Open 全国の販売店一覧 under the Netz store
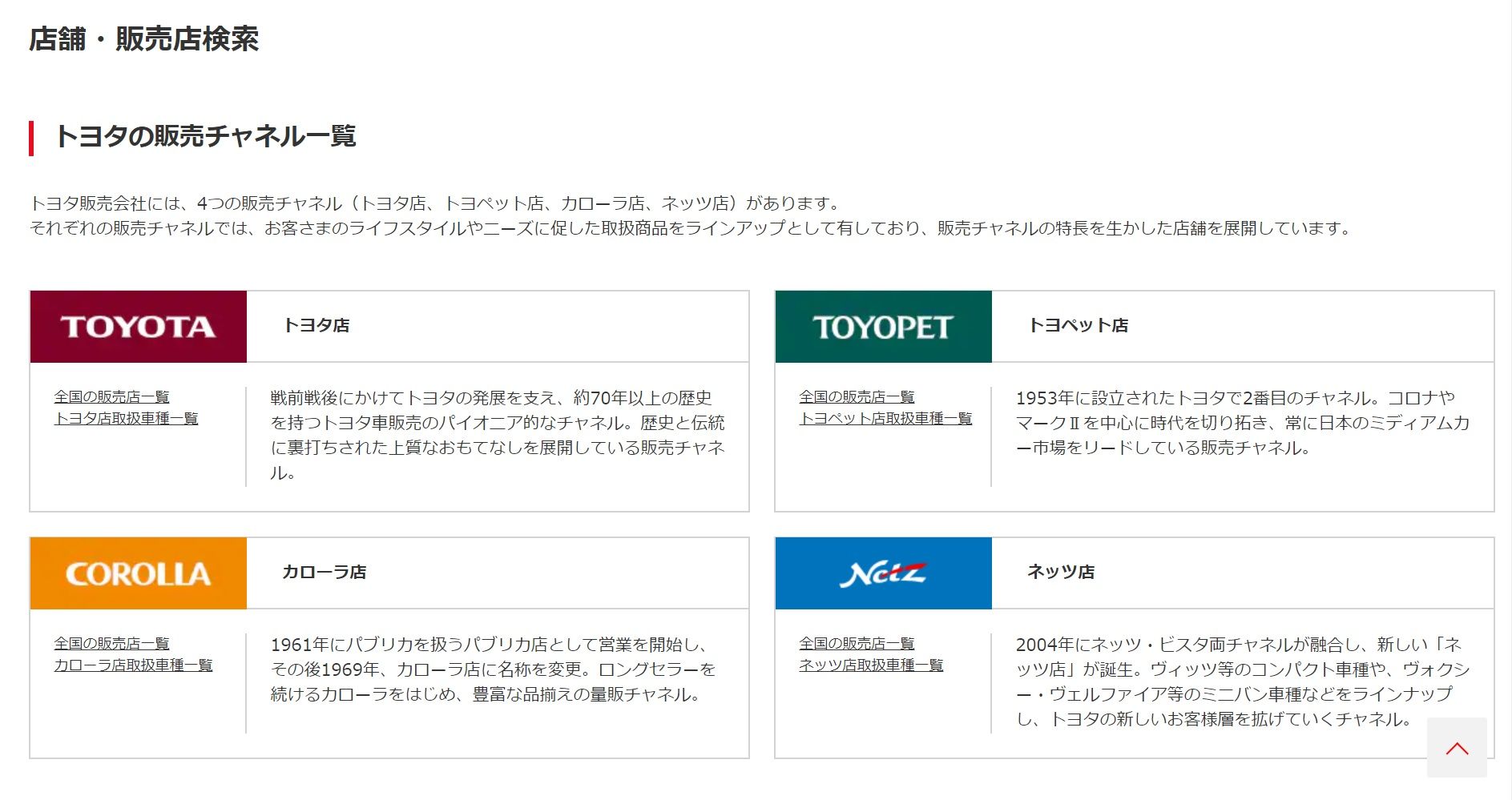 click(857, 644)
